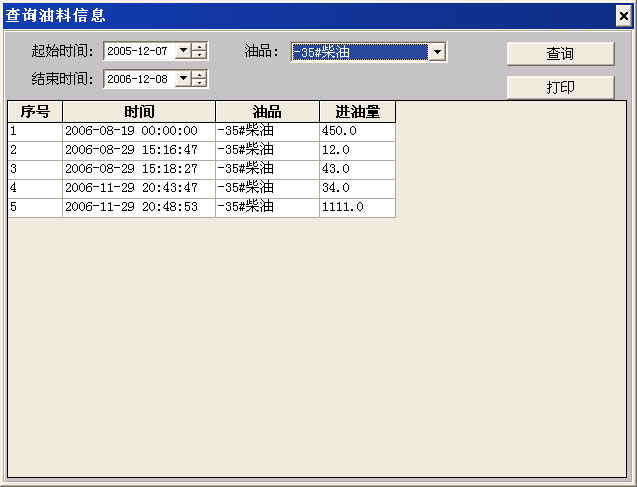Click the 序号 column header
The height and width of the screenshot is (487, 637).
(35, 111)
